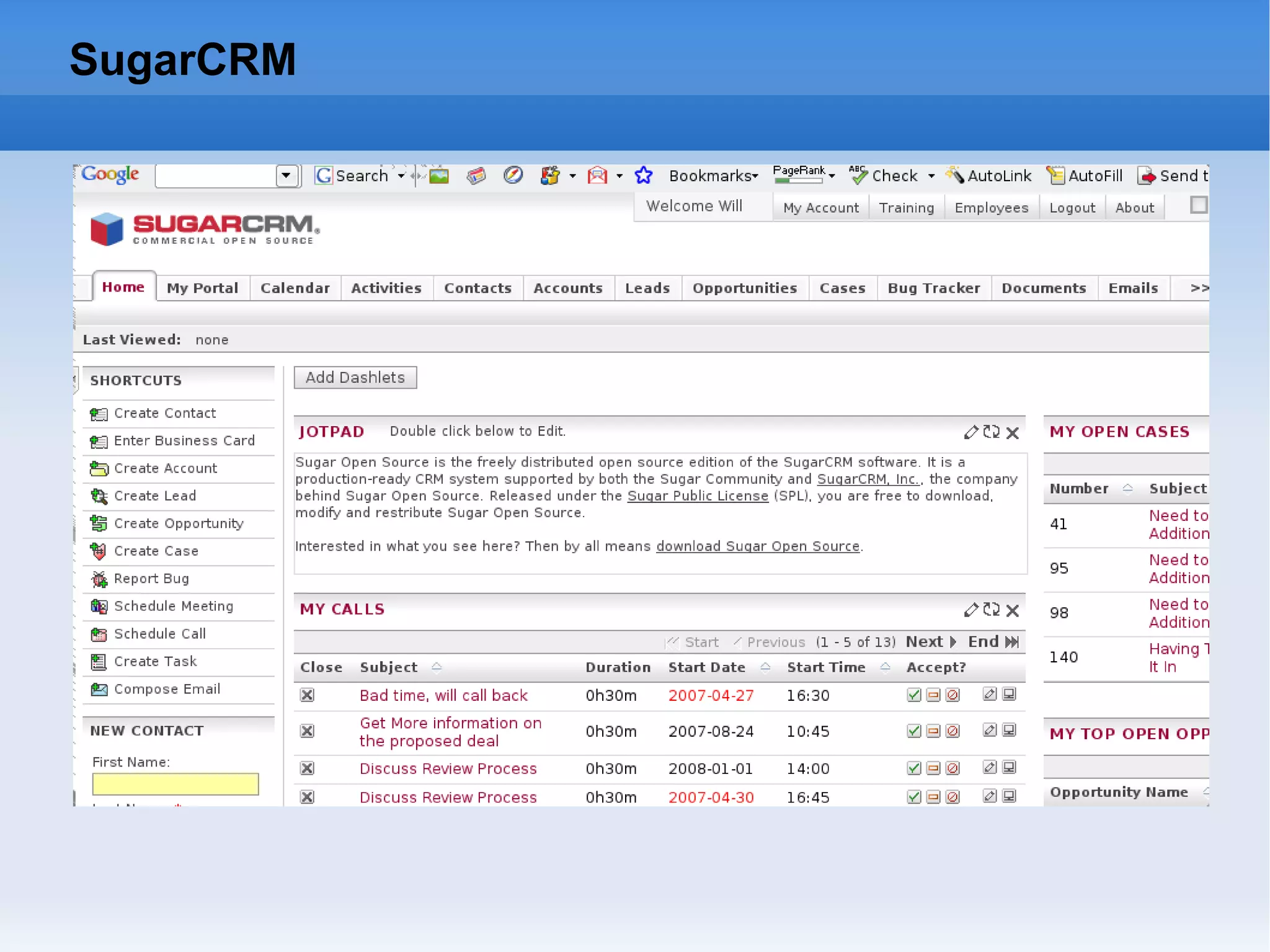Open the Google search box dropdown arrow

point(286,176)
